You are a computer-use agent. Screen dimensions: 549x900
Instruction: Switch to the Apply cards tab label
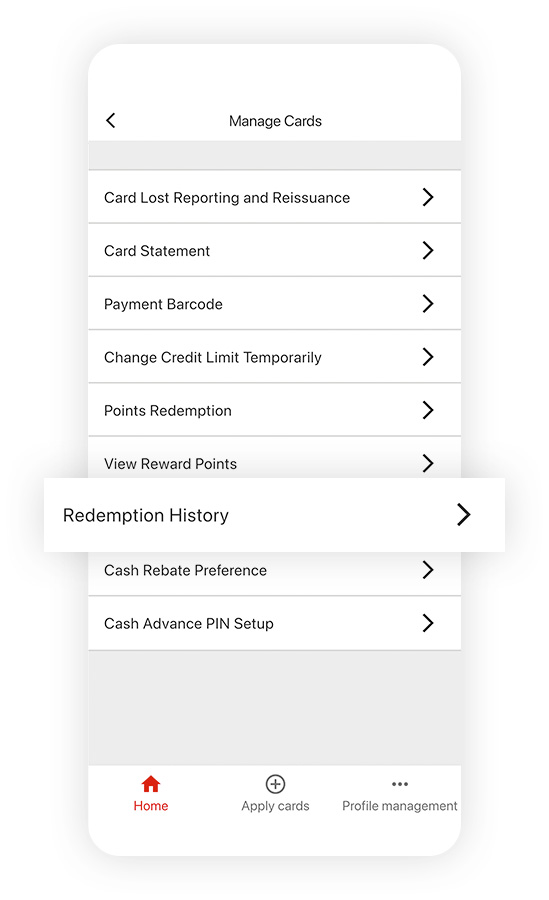(275, 806)
